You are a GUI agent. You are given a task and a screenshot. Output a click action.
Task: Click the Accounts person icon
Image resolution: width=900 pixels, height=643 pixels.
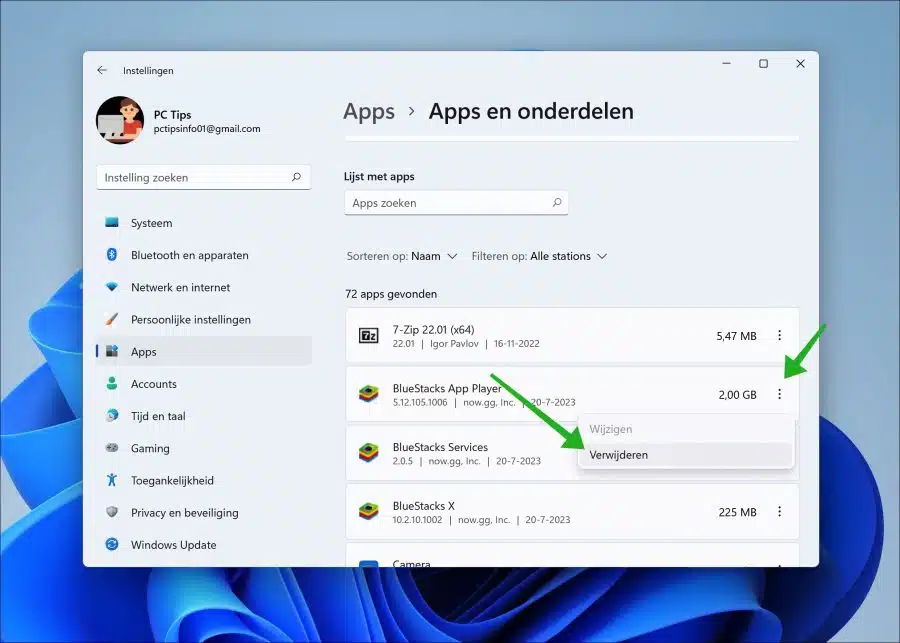click(112, 383)
